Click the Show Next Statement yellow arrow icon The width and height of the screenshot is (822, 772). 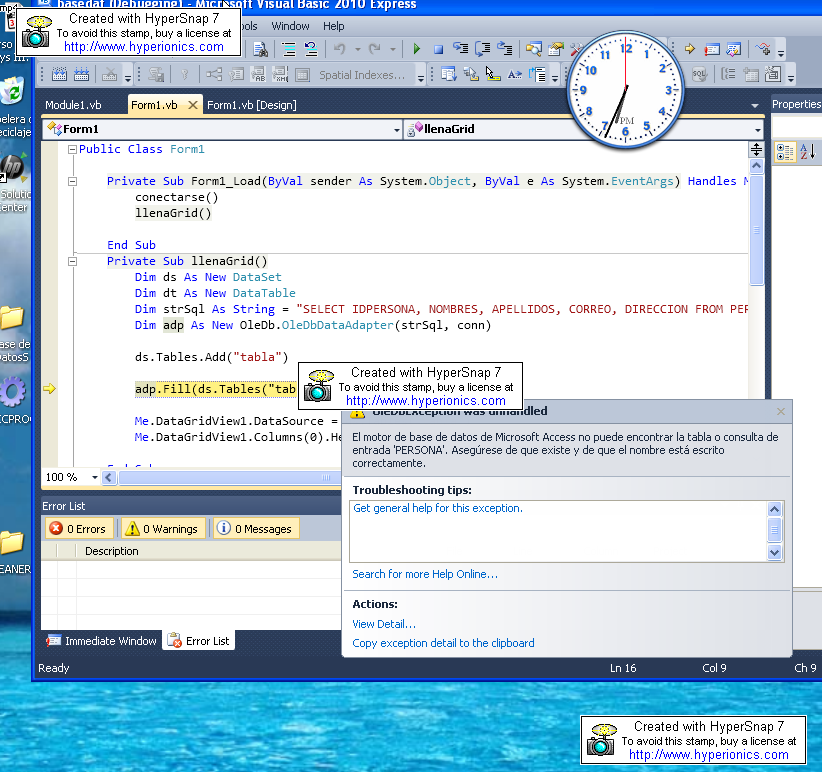pos(689,49)
